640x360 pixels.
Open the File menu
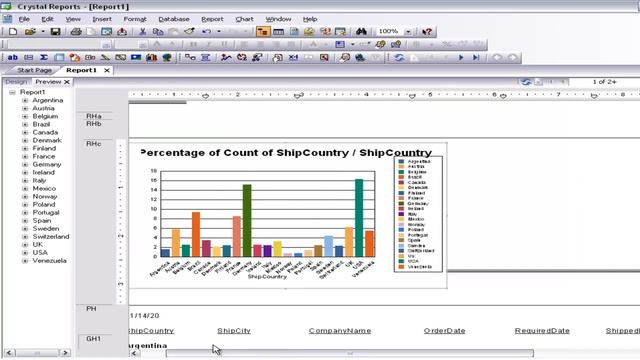click(24, 19)
